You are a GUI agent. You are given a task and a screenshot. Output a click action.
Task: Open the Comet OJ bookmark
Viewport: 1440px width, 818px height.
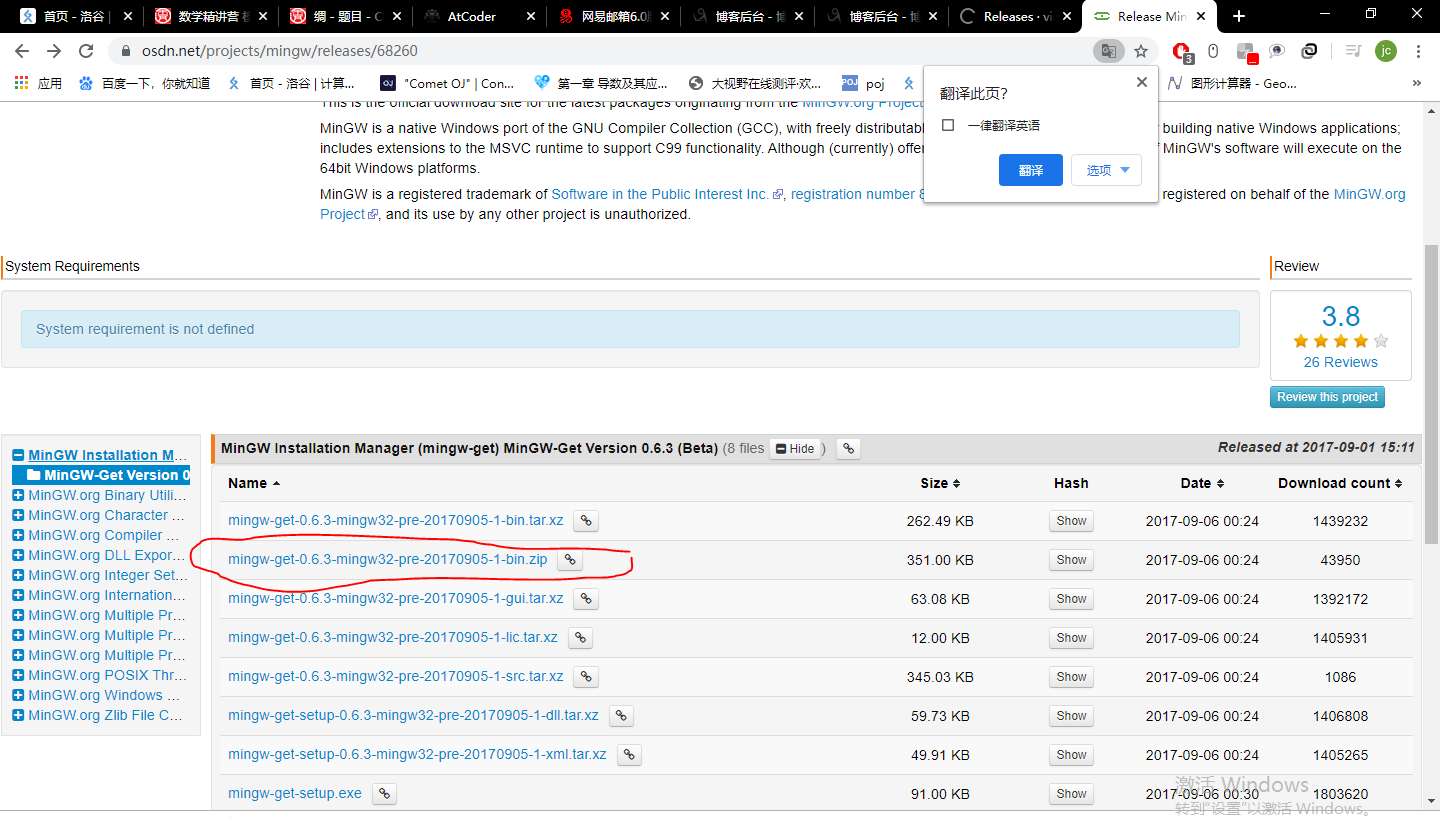(446, 84)
